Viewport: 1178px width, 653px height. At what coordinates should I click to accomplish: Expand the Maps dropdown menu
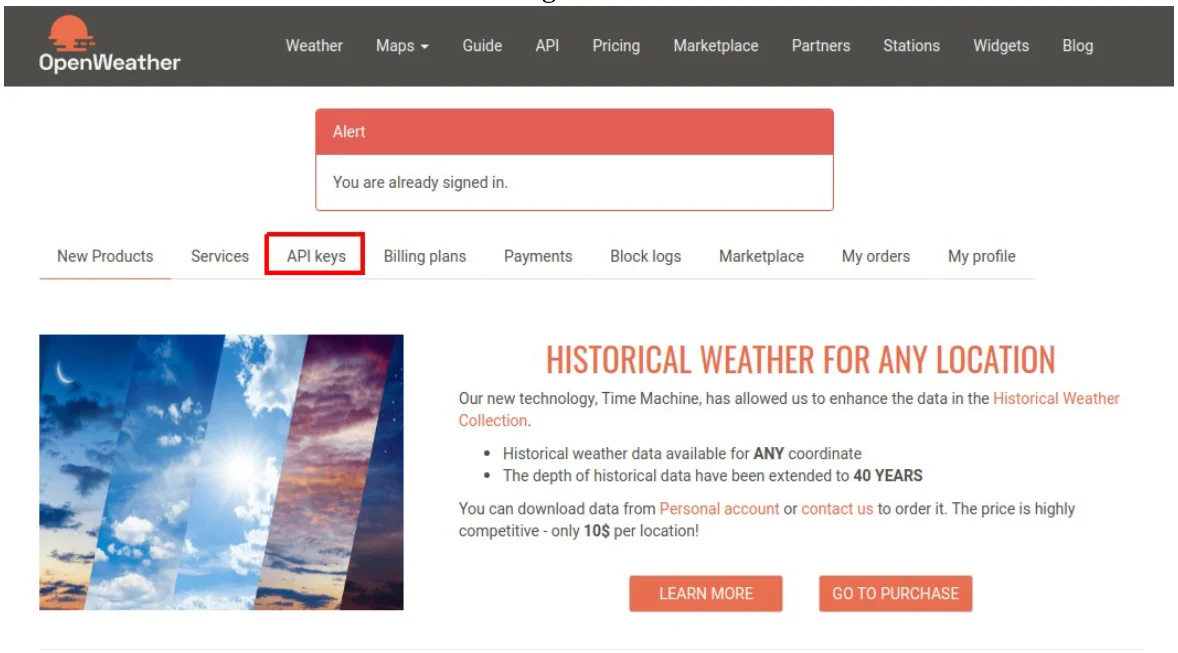point(402,46)
